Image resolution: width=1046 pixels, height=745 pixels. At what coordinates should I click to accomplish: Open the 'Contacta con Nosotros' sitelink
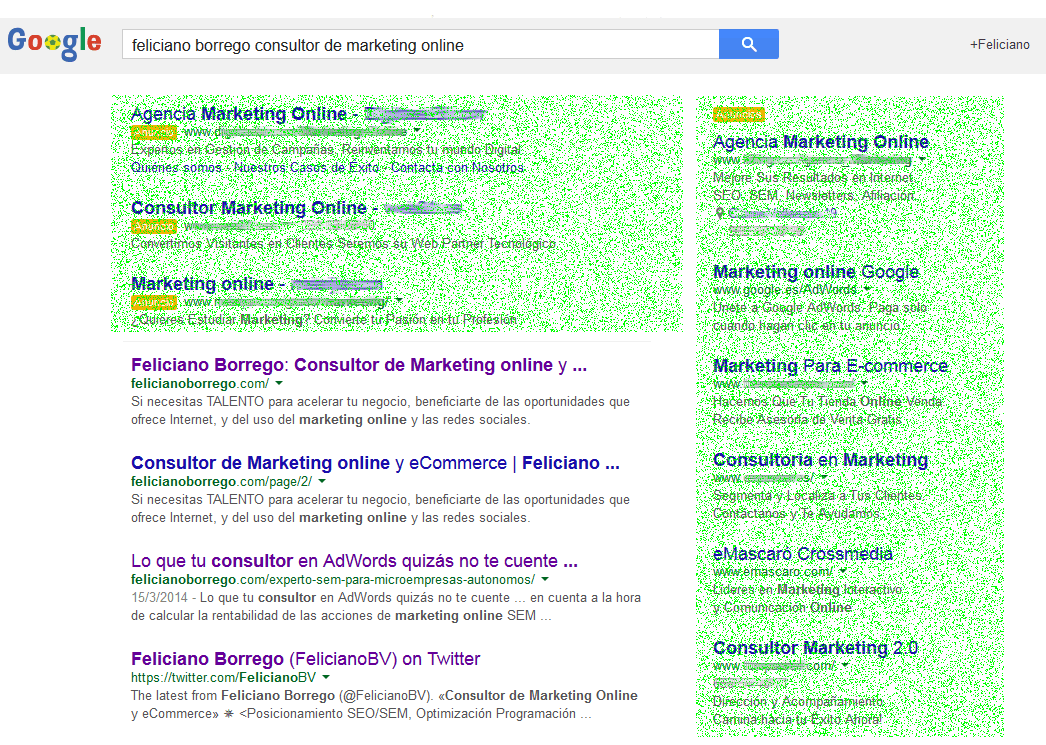click(457, 167)
